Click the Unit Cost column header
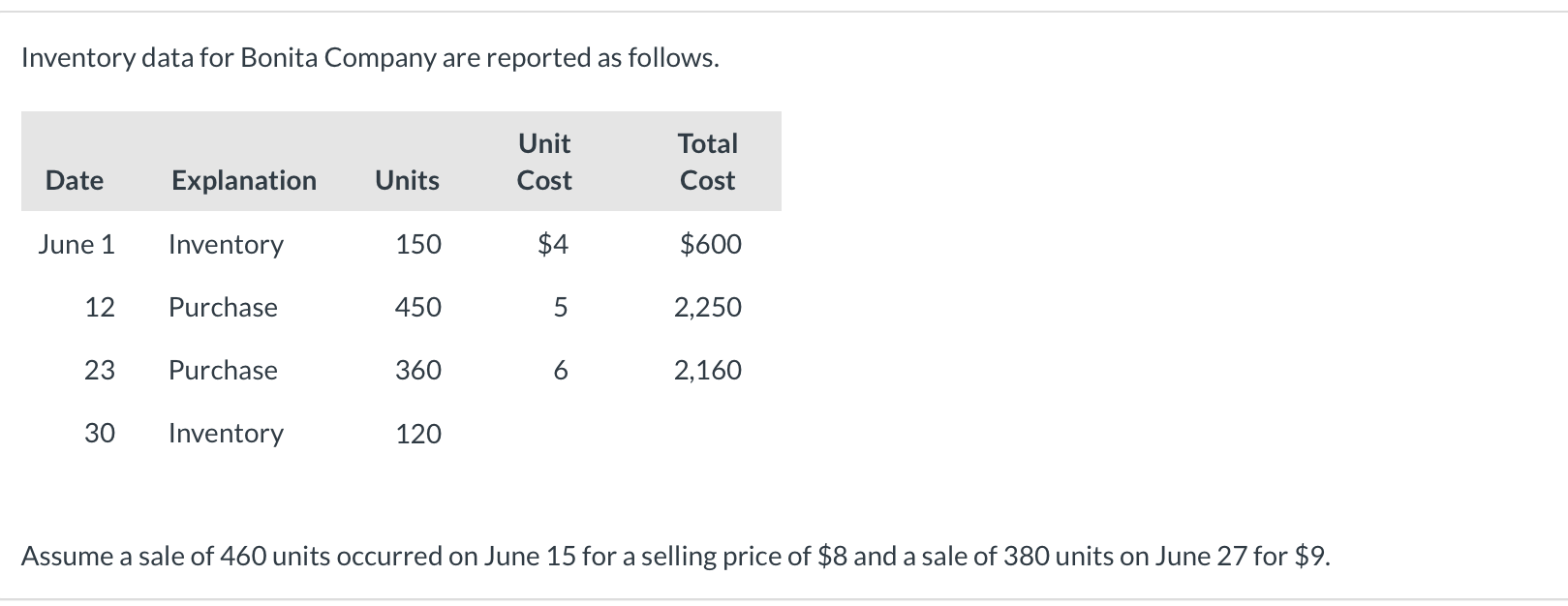Image resolution: width=1568 pixels, height=606 pixels. pos(544,162)
